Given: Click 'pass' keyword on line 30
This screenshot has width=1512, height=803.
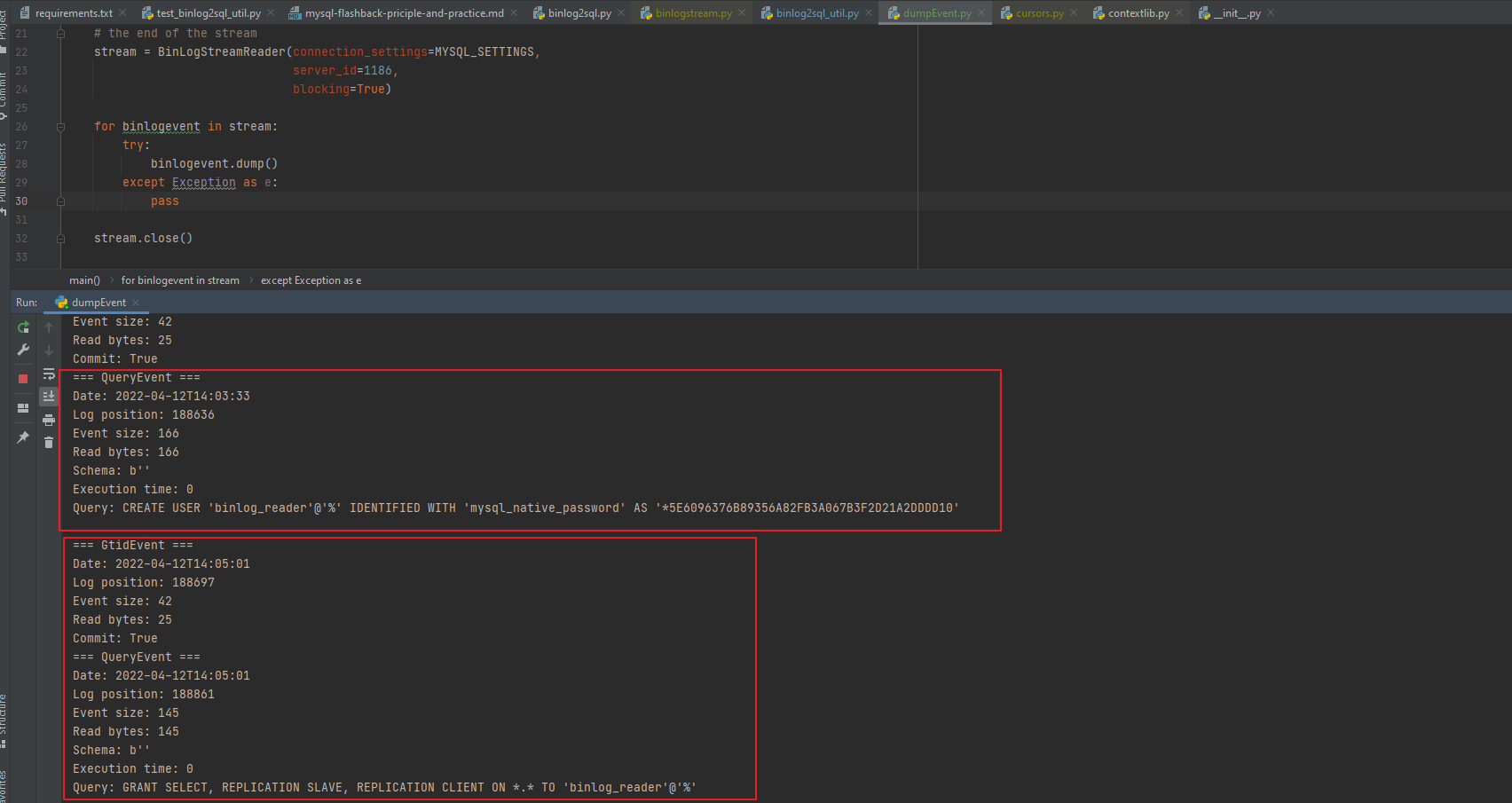Looking at the screenshot, I should [165, 201].
